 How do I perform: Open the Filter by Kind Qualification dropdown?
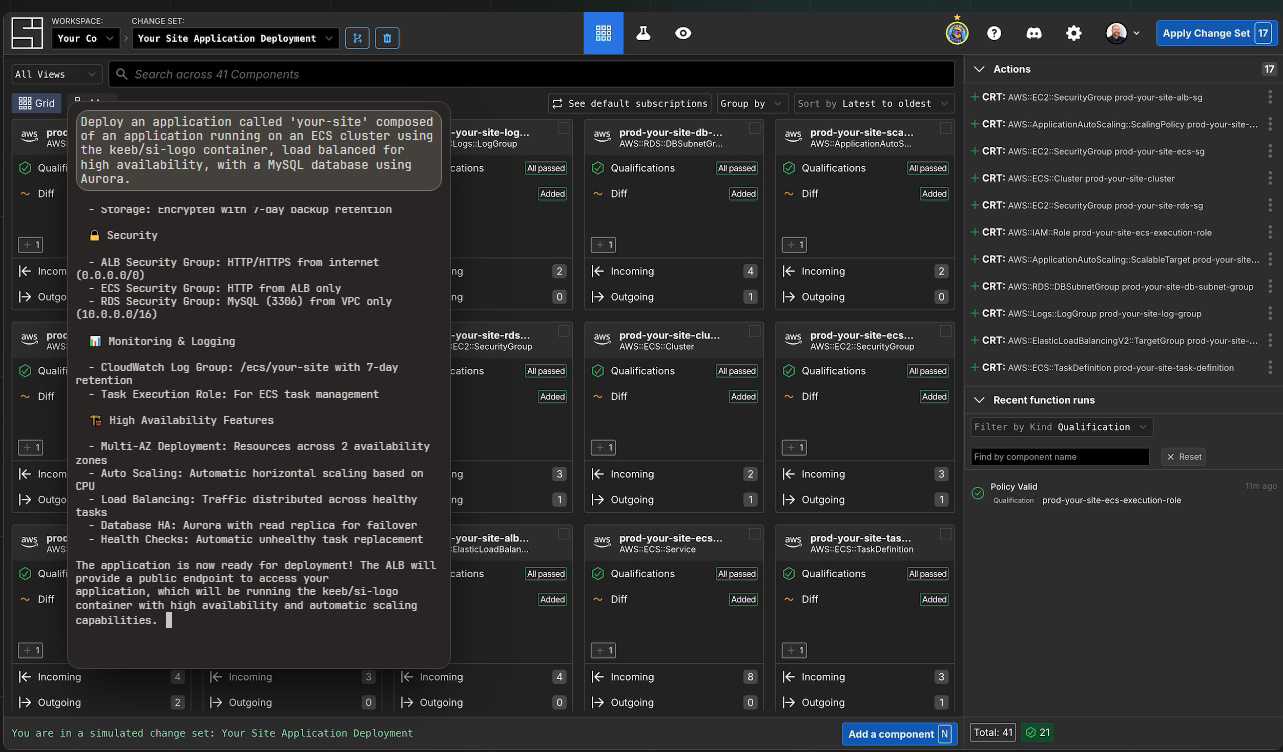pos(1061,427)
